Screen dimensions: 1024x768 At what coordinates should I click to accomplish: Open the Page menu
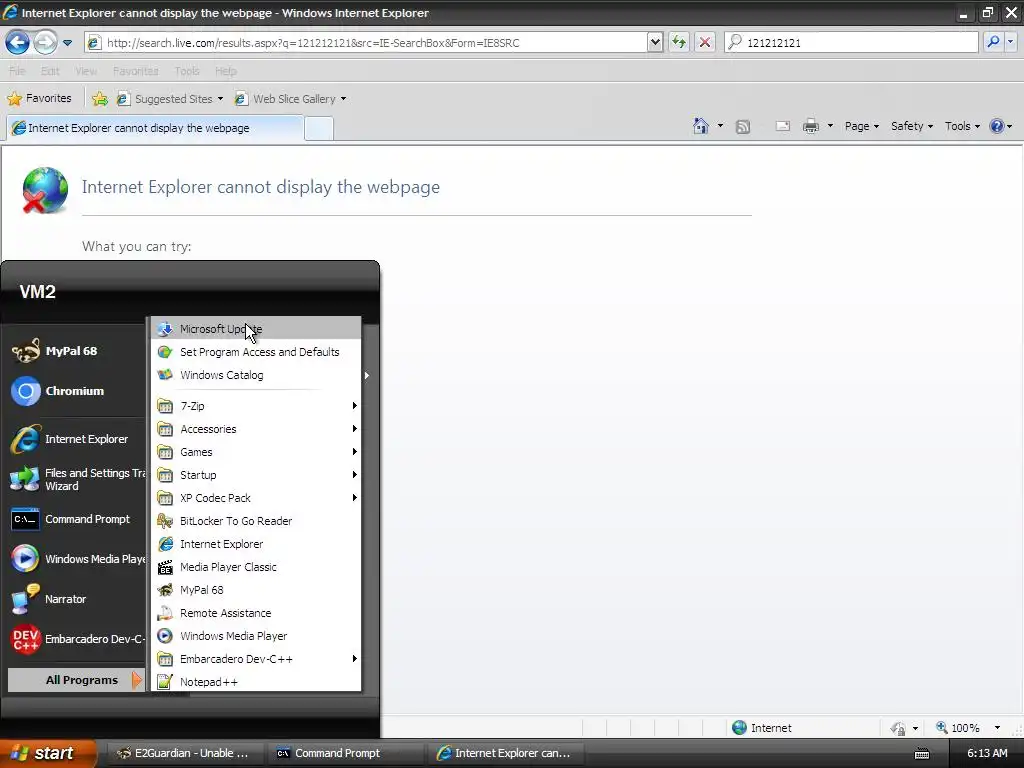pos(861,126)
